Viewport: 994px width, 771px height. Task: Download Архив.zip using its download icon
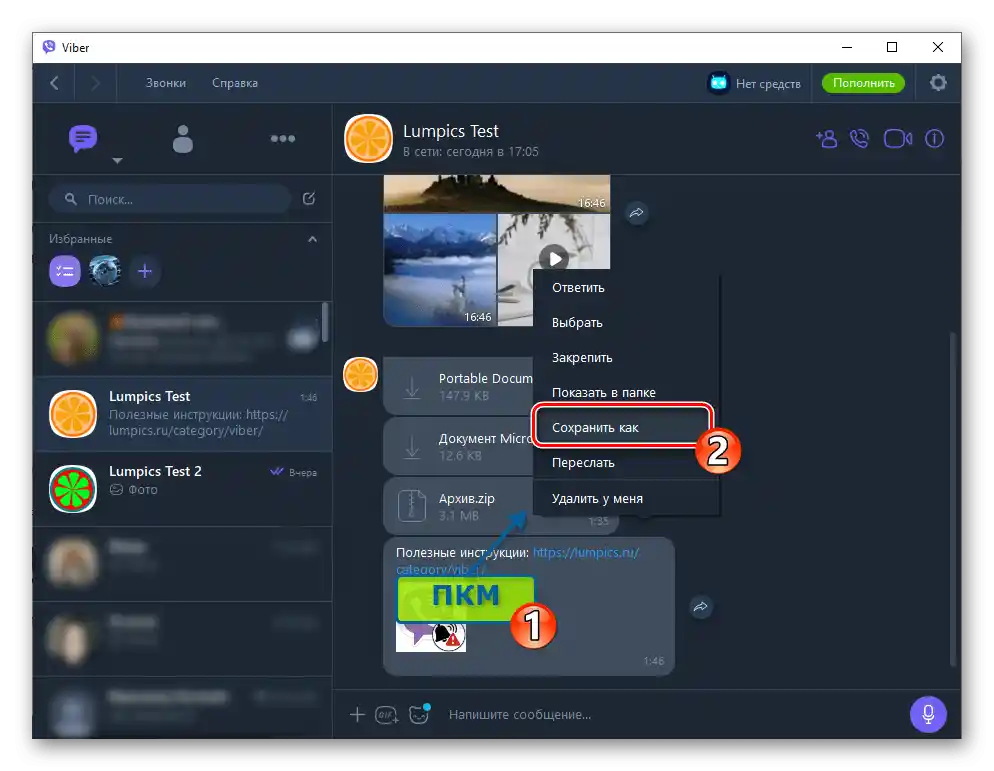(x=412, y=506)
